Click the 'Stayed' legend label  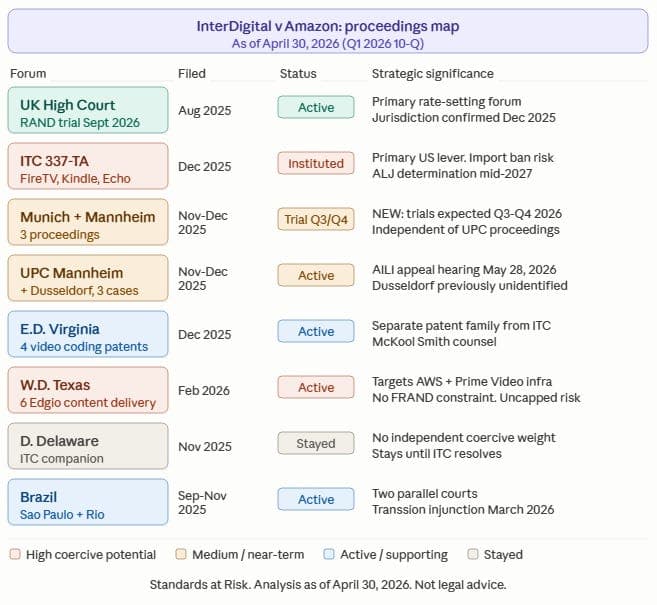point(503,555)
